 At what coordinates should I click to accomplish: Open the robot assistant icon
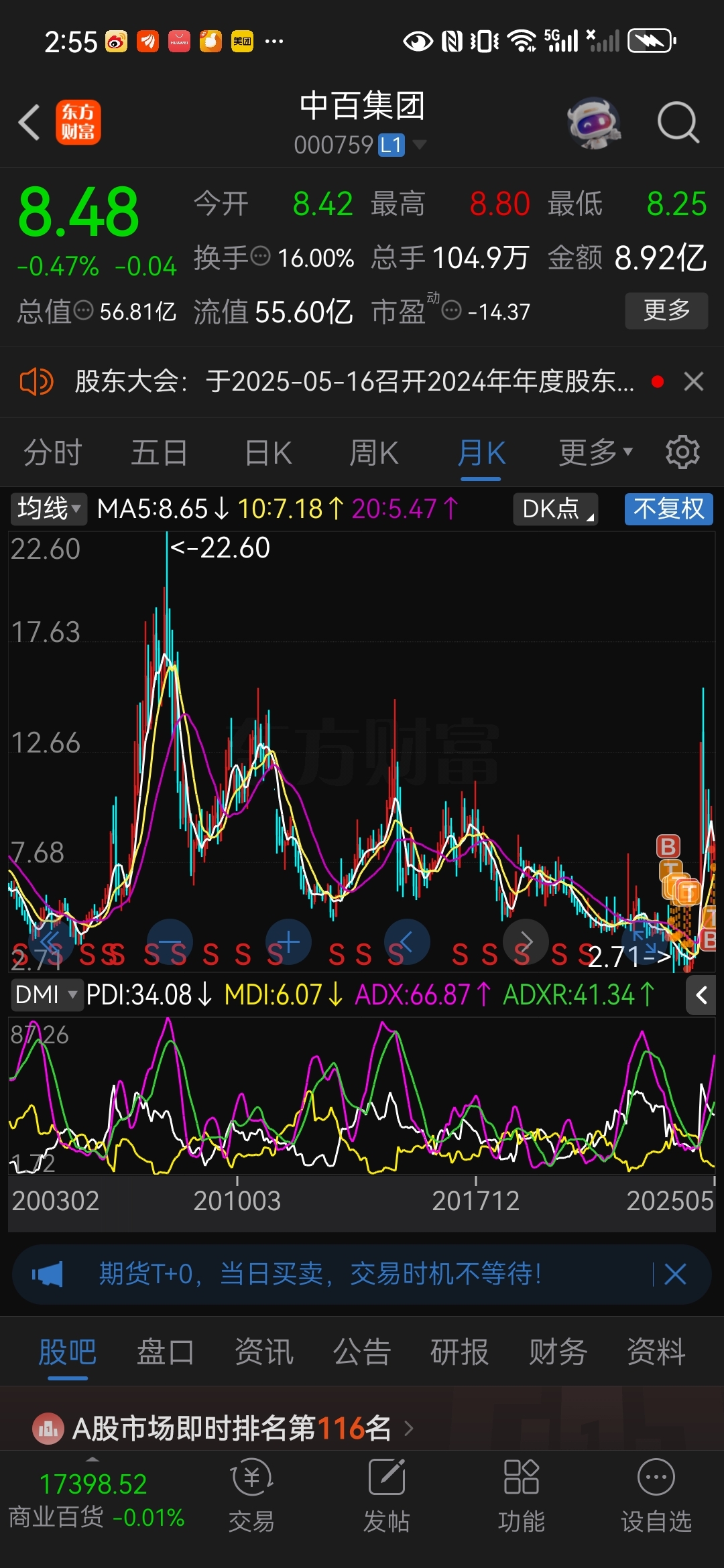tap(594, 123)
